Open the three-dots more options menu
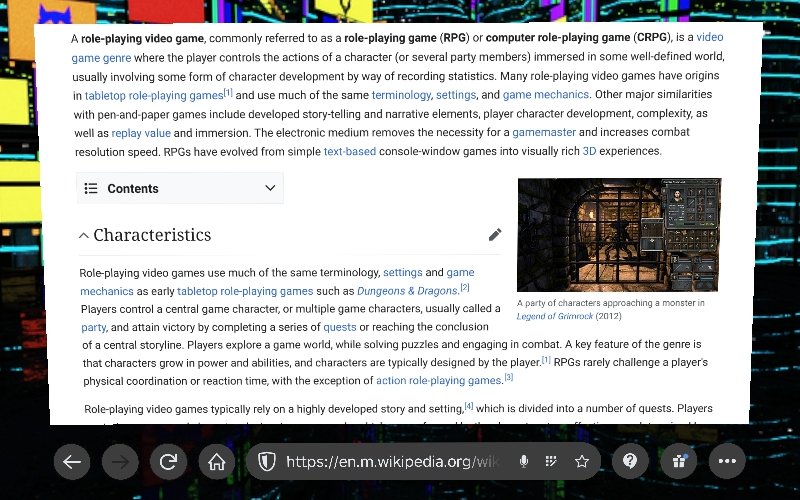 727,462
